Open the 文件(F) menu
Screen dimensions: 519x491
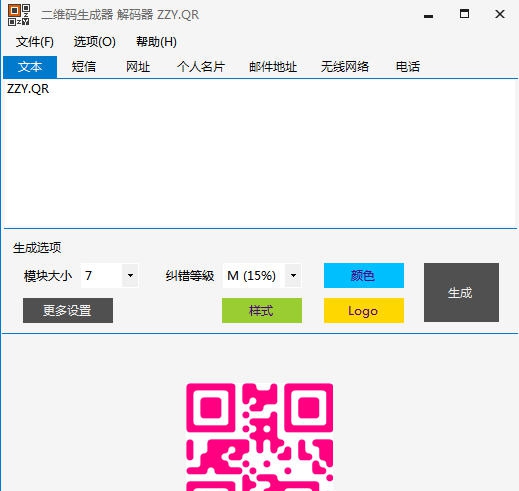(x=35, y=42)
